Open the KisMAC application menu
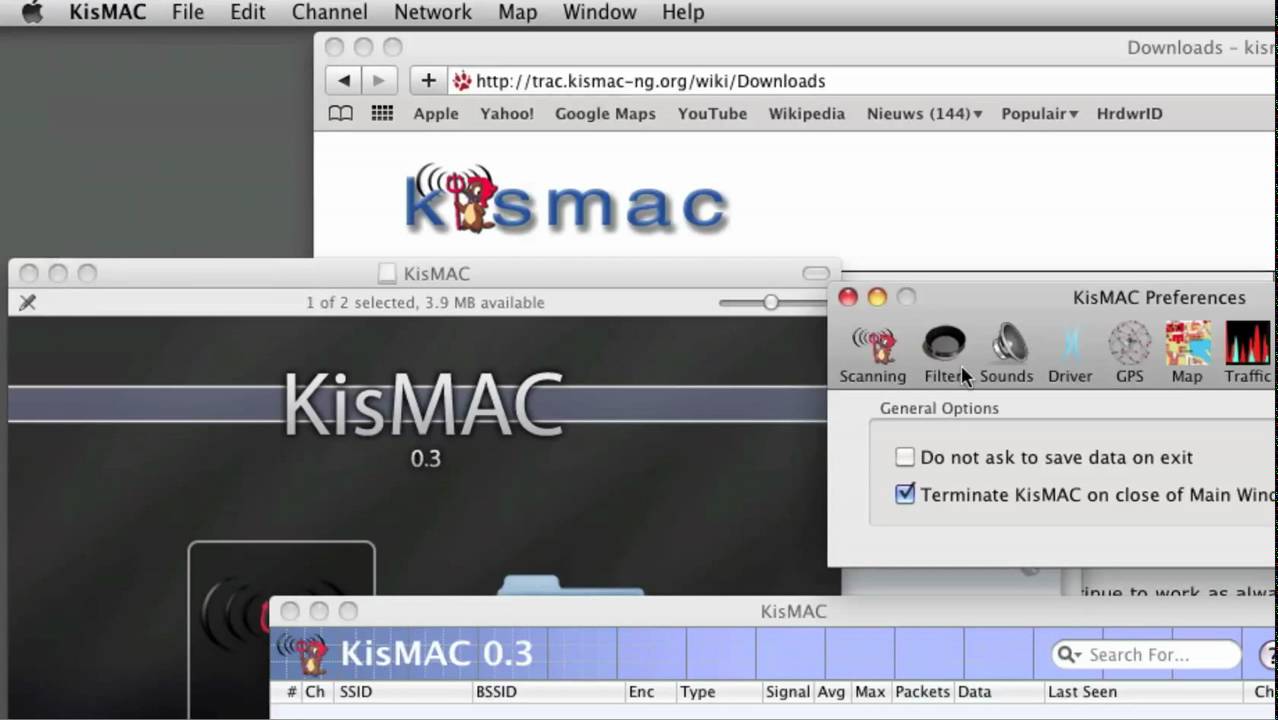 coord(107,12)
